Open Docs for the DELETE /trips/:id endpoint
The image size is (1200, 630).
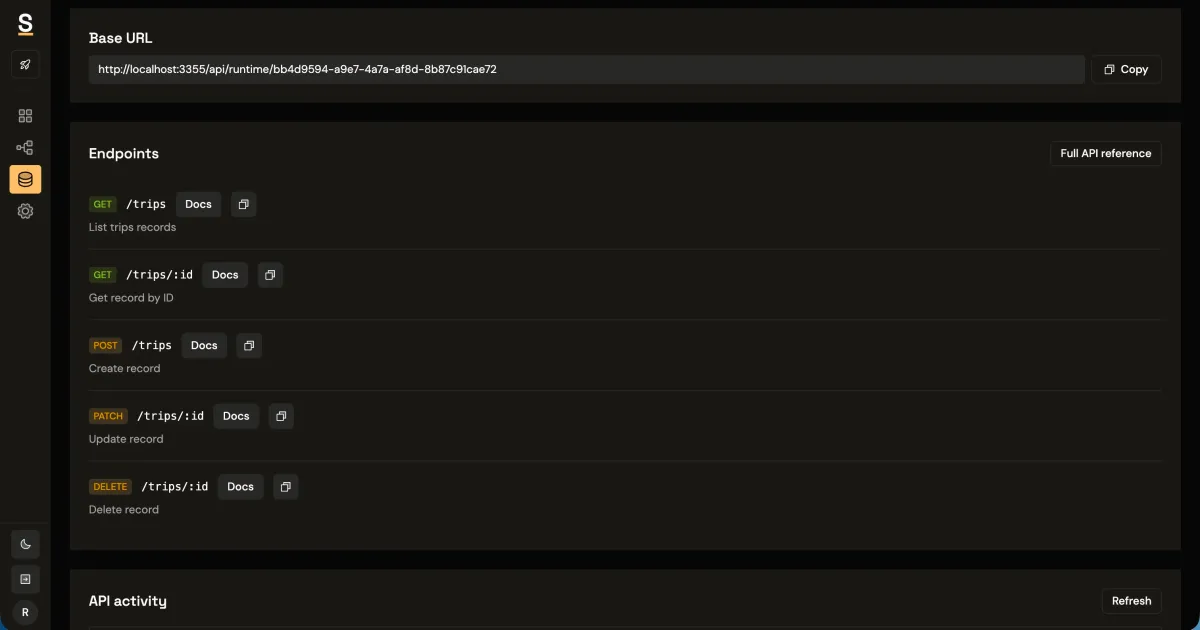pyautogui.click(x=240, y=486)
